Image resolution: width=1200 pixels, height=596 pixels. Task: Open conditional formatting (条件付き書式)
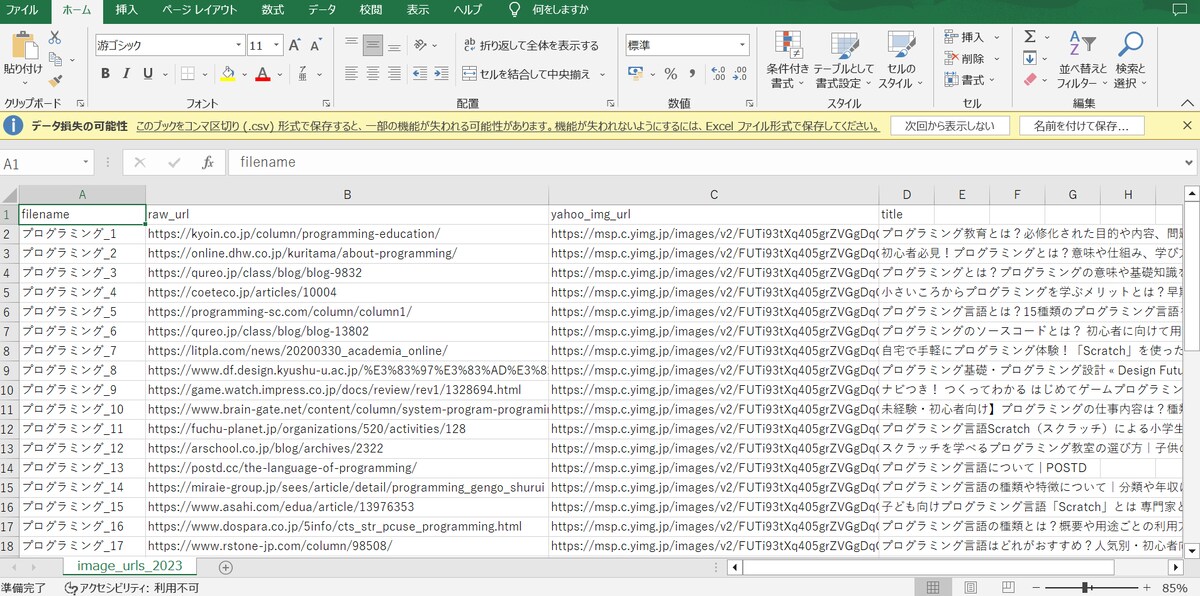788,60
